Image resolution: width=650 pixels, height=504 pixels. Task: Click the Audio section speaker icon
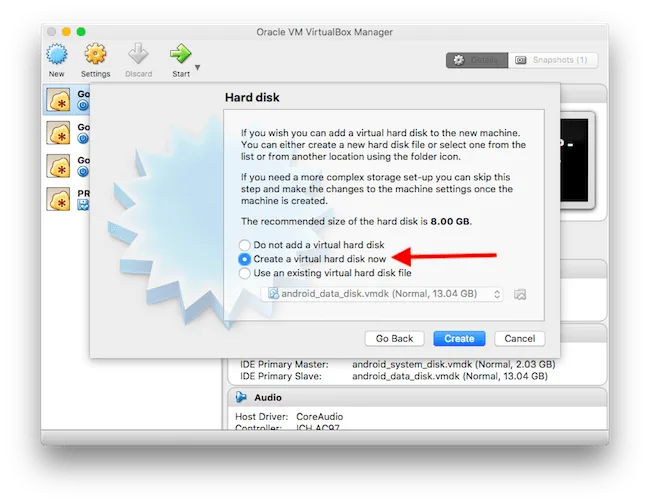click(241, 397)
